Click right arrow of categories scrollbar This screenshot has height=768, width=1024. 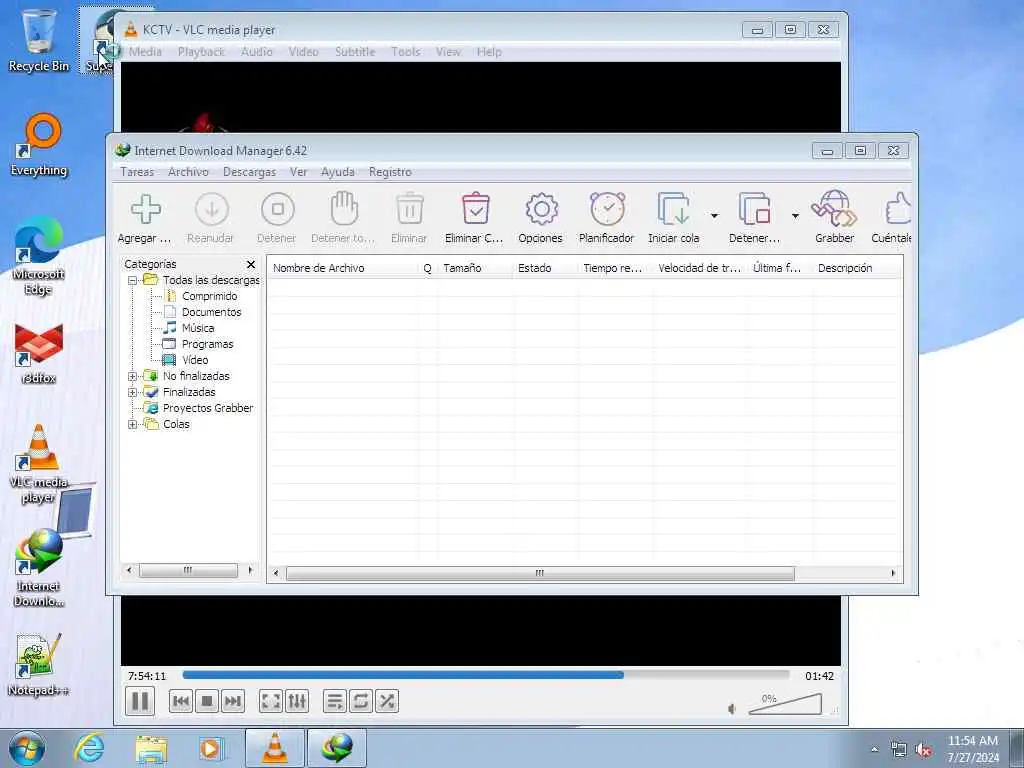click(x=250, y=570)
